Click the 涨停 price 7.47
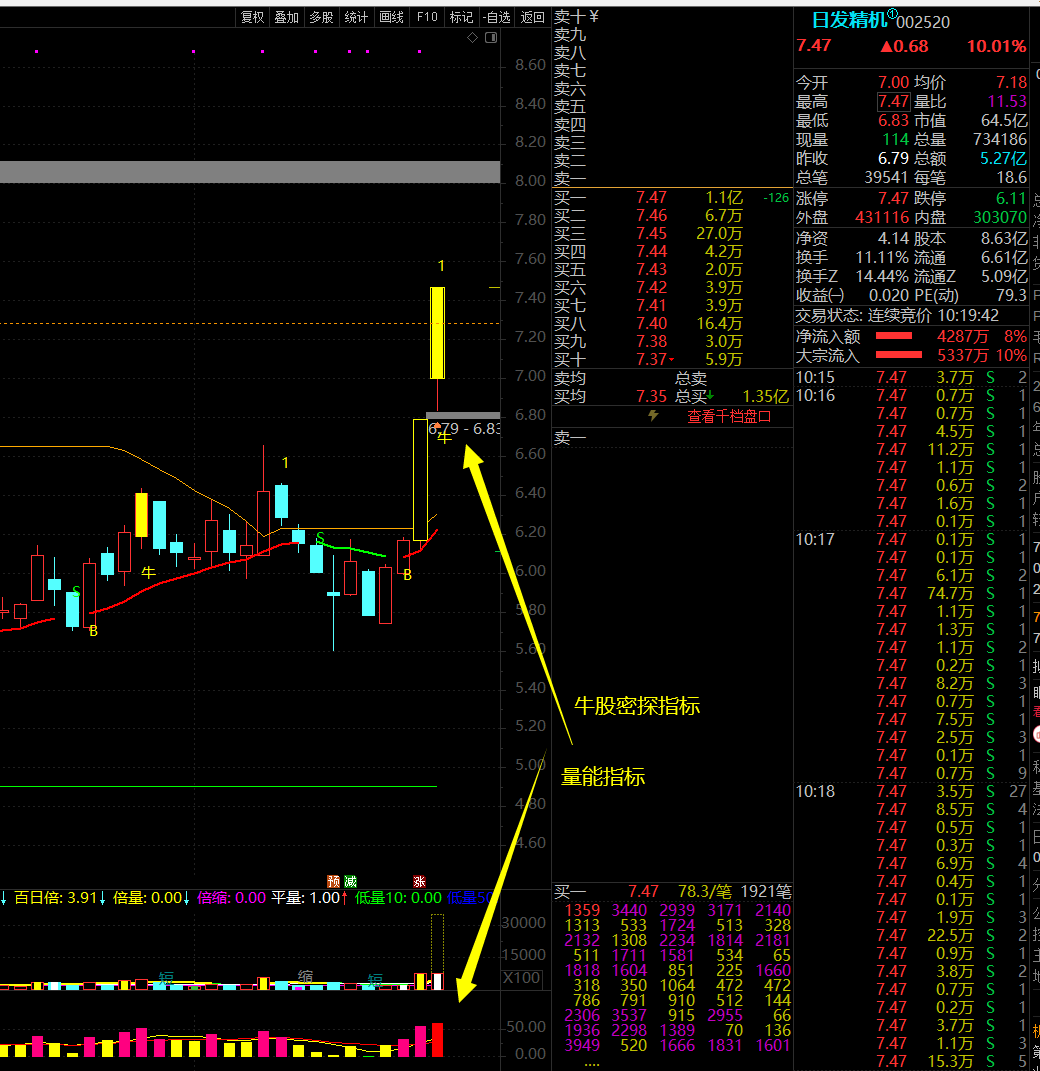The width and height of the screenshot is (1040, 1071). pos(893,199)
